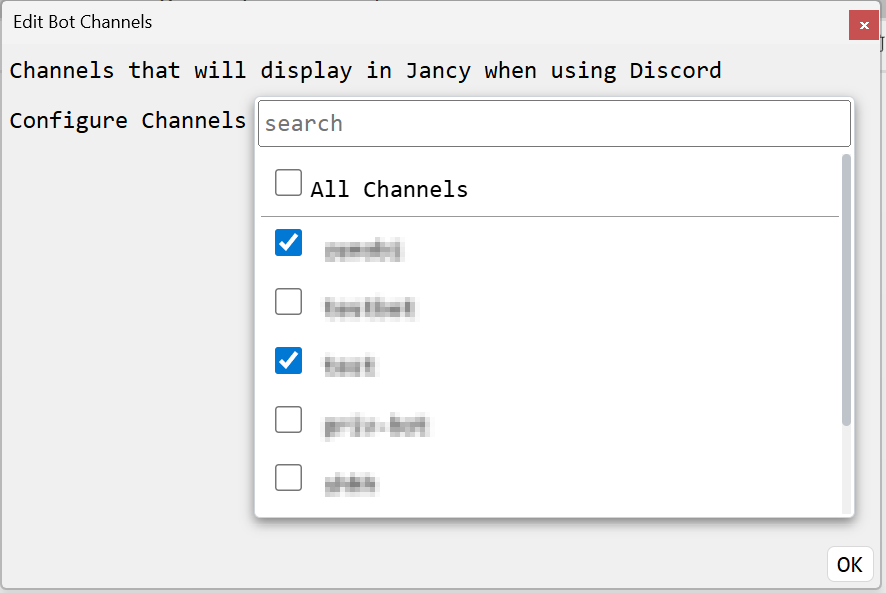Close the Edit Bot Channels dialog
This screenshot has height=593, width=886.
(863, 25)
